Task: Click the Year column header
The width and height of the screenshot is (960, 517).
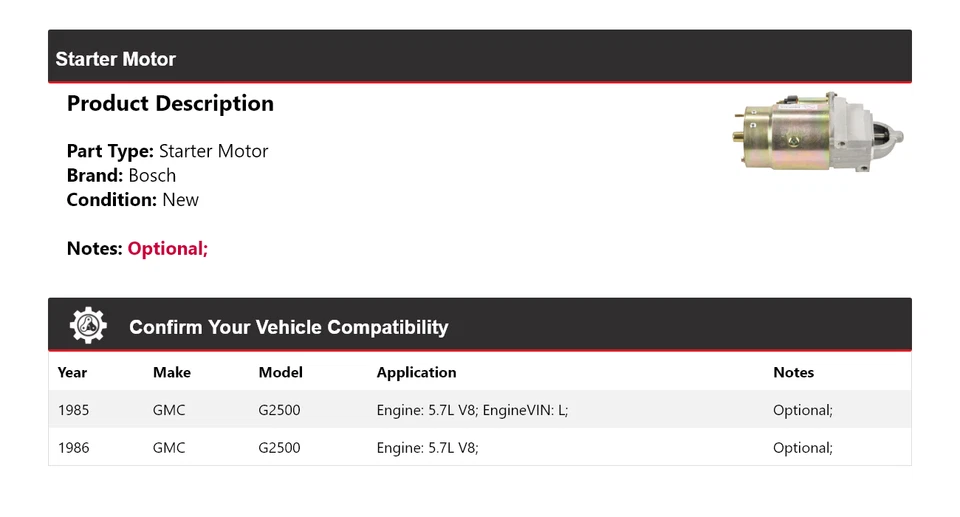Action: (x=72, y=372)
